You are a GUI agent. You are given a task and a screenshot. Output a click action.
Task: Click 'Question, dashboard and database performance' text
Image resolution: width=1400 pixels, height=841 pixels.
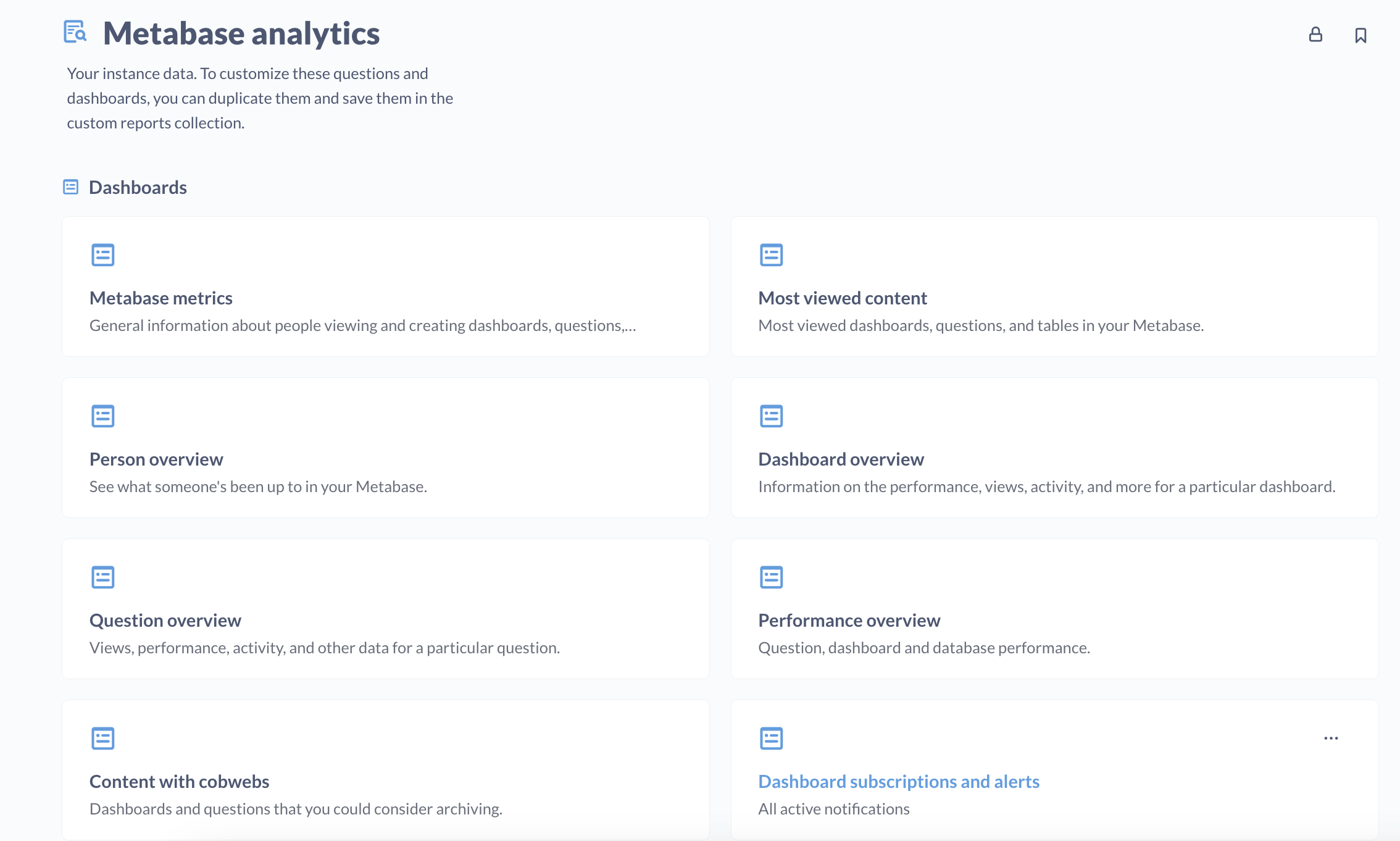[924, 648]
